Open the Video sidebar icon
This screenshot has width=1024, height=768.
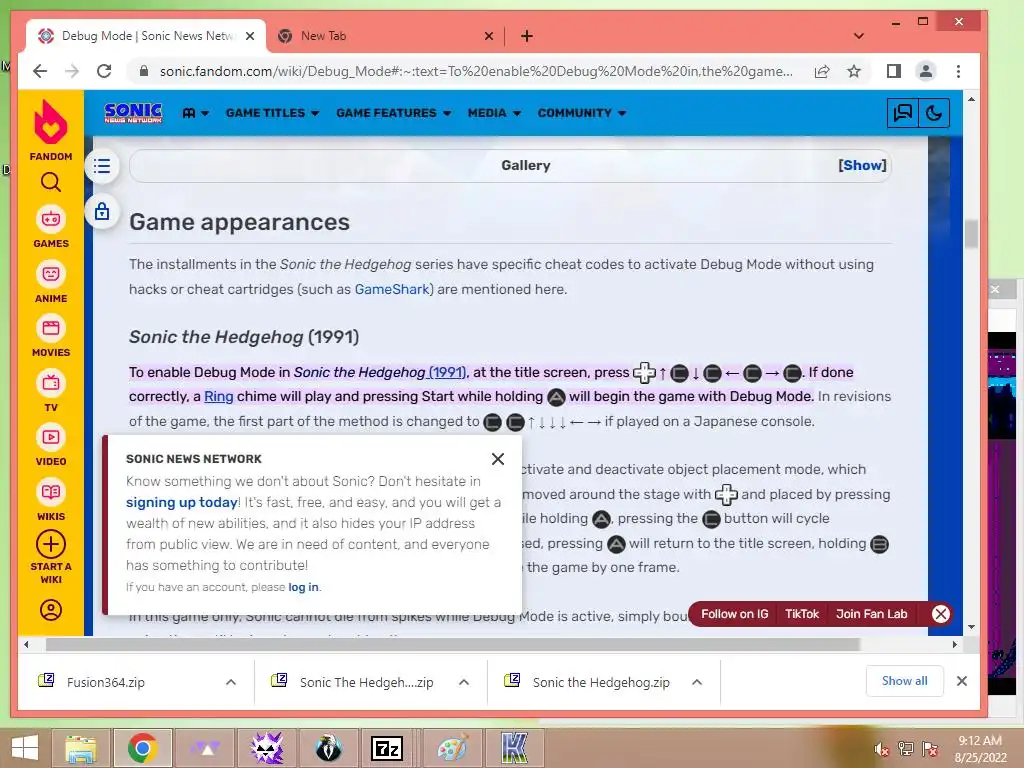[x=51, y=437]
